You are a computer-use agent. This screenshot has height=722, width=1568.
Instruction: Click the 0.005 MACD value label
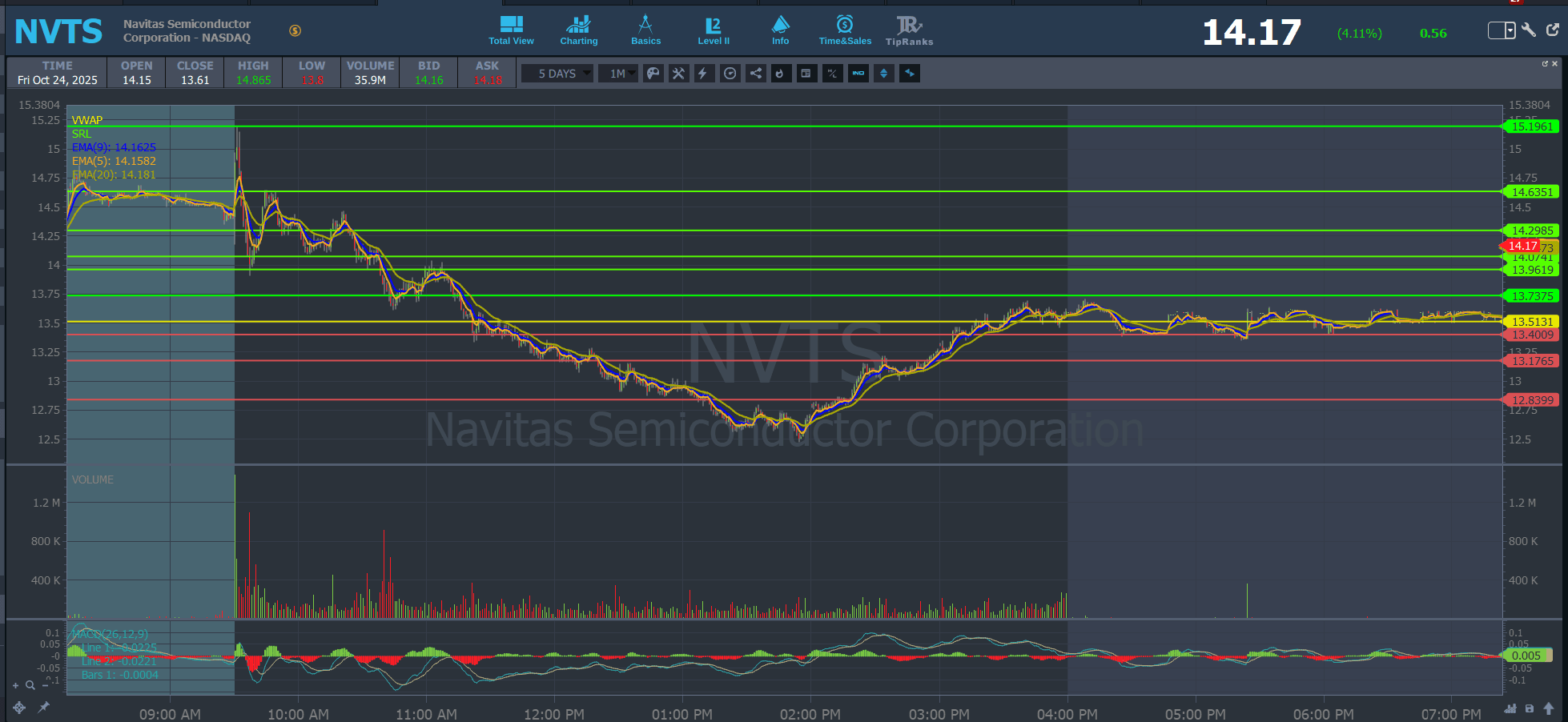tap(1526, 656)
